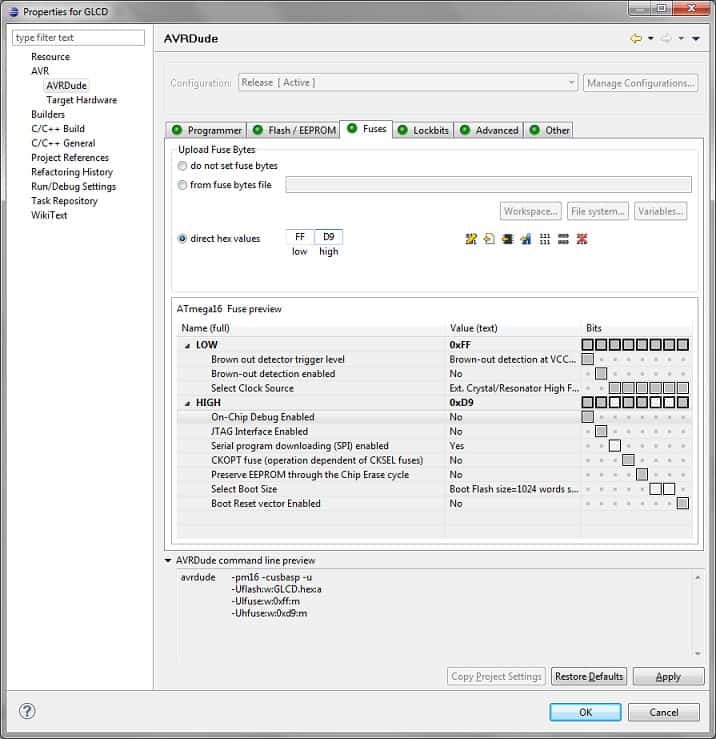Click the greyed Forward navigation arrow
The image size is (716, 739).
point(666,38)
